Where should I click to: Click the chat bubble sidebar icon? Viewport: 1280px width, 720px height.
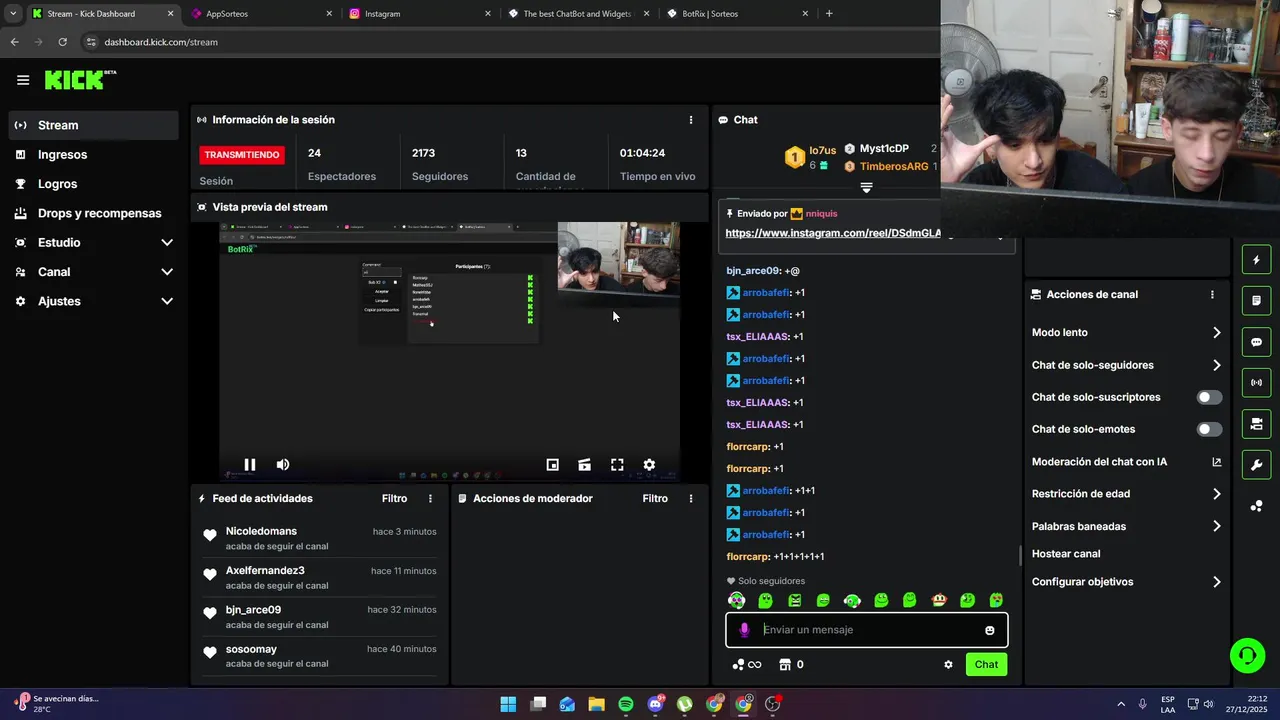coord(1257,342)
